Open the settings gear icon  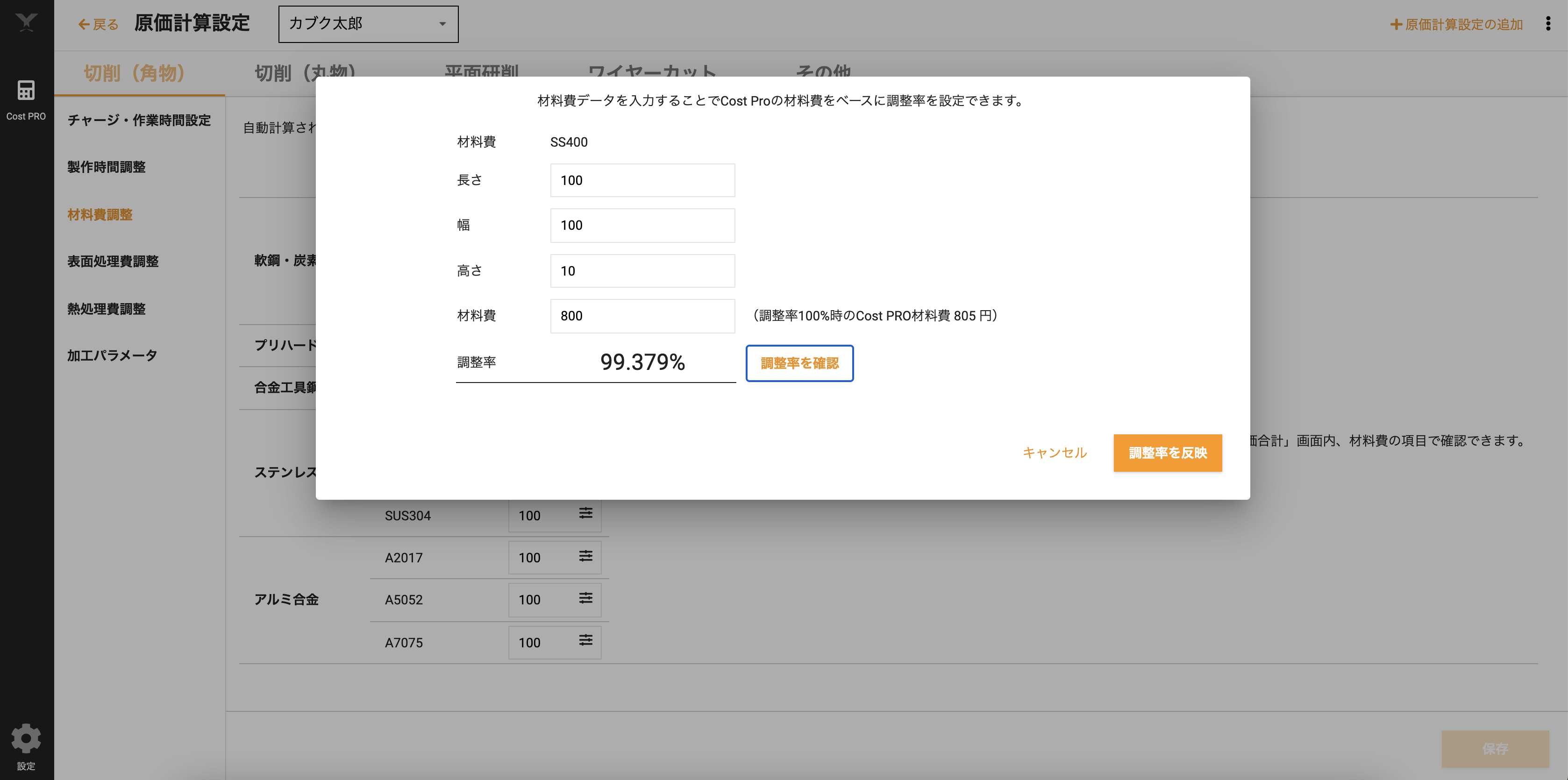[x=26, y=738]
